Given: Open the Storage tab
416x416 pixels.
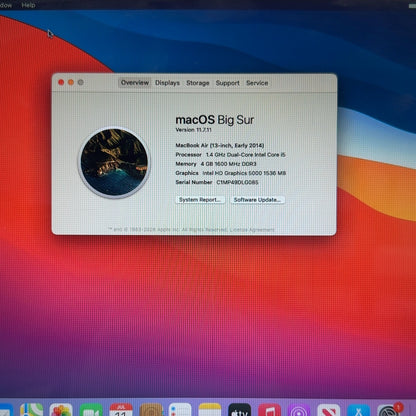Looking at the screenshot, I should pos(198,83).
